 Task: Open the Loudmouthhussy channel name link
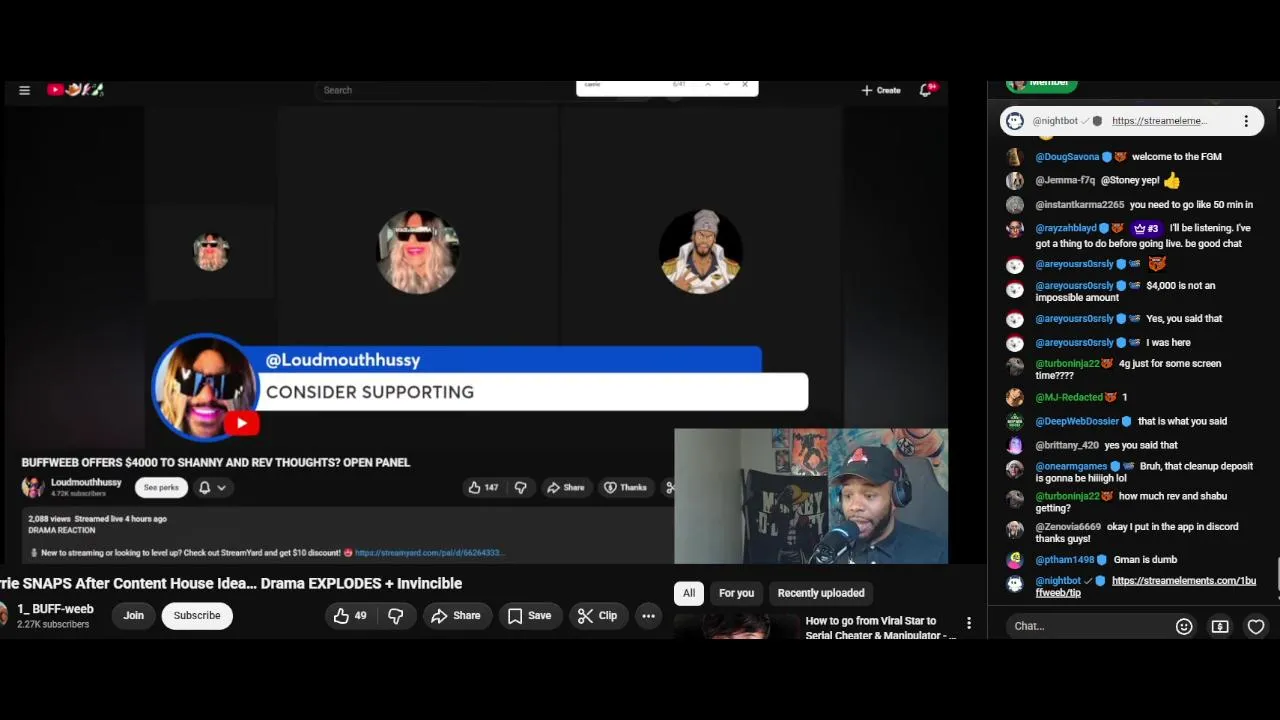click(86, 482)
